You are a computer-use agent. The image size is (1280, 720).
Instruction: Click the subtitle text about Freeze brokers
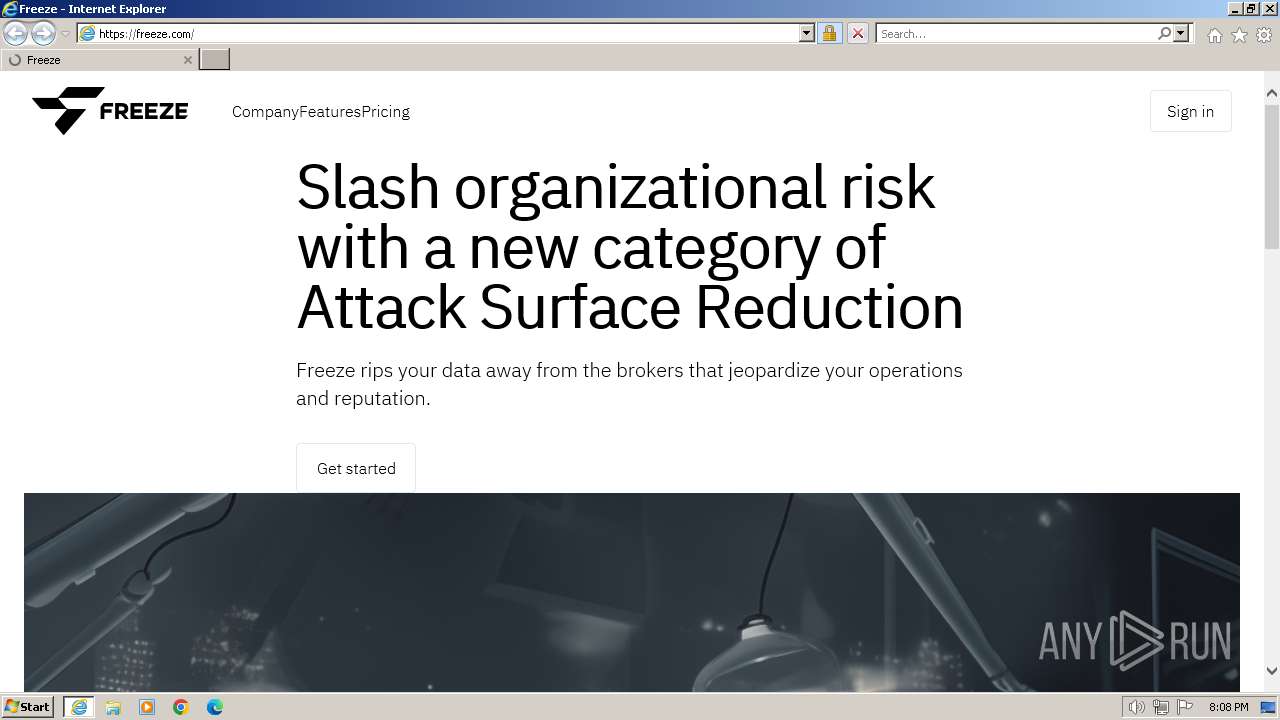[629, 384]
